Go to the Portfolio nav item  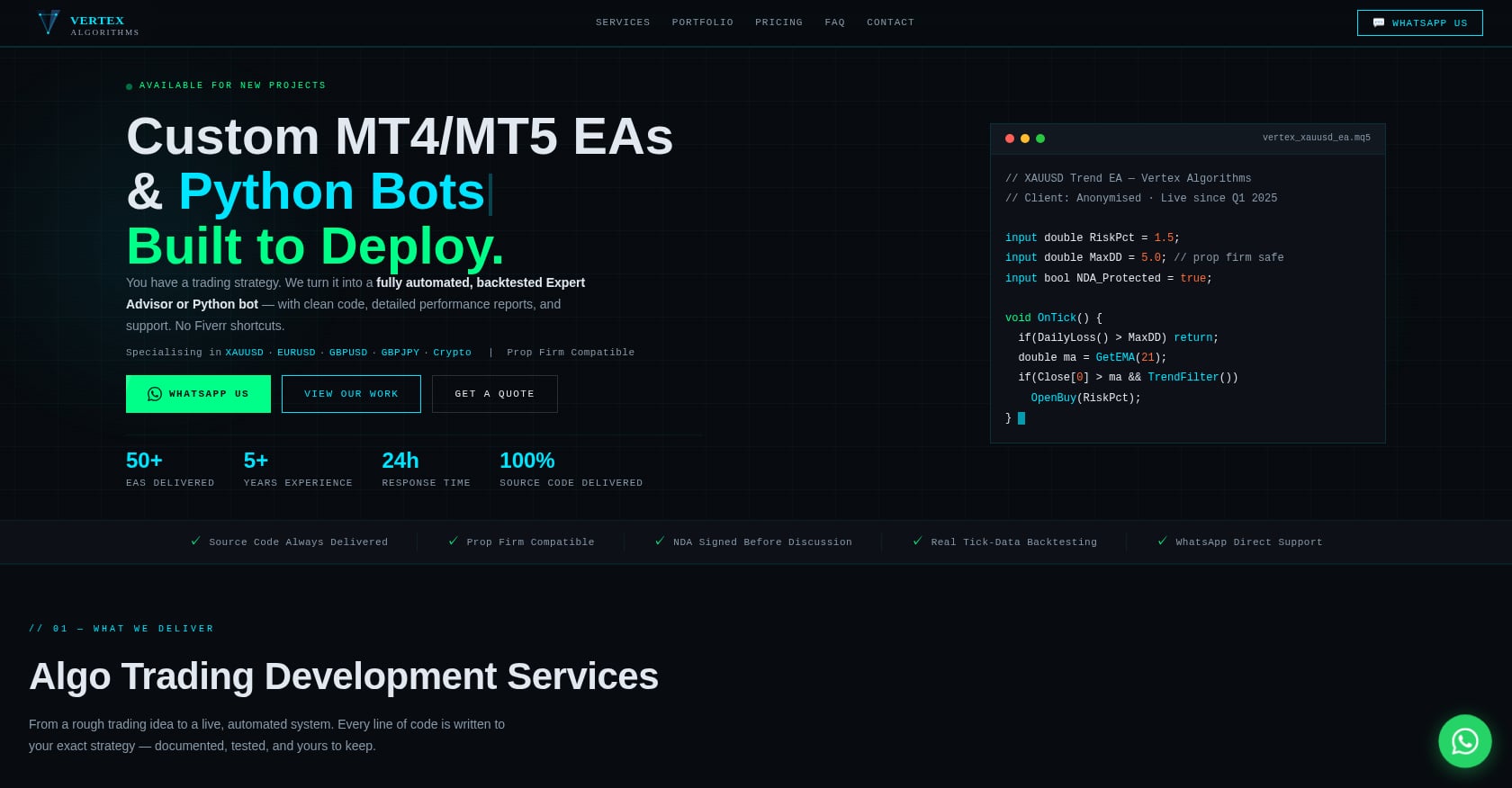tap(703, 22)
